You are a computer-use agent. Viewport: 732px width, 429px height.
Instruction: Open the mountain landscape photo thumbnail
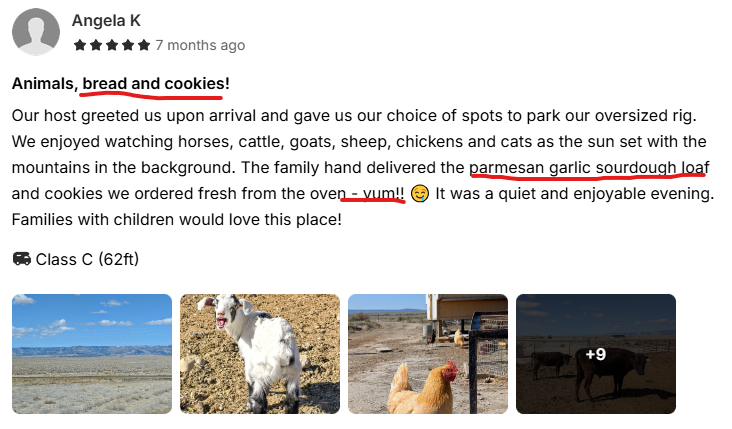click(x=92, y=353)
